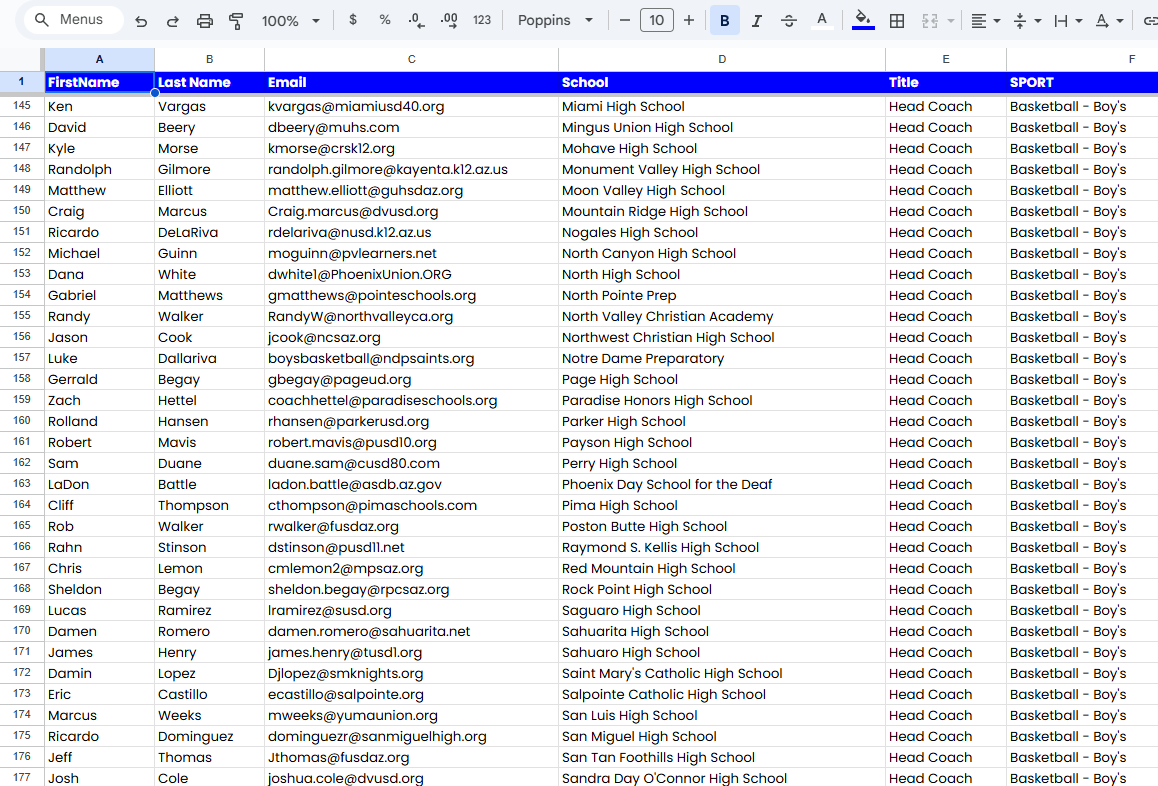Select the dwhite1@PhoenixUnion.ORG cell

pyautogui.click(x=411, y=274)
